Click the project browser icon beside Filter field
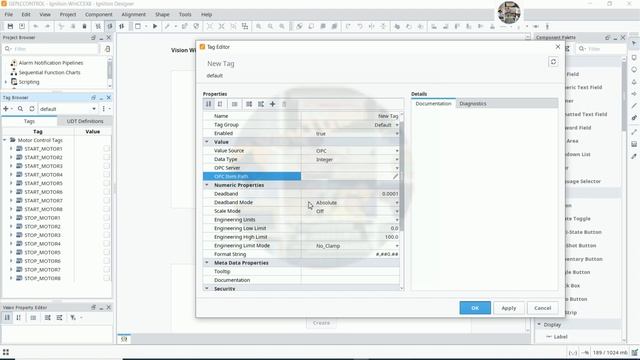The height and width of the screenshot is (360, 640). coord(107,49)
